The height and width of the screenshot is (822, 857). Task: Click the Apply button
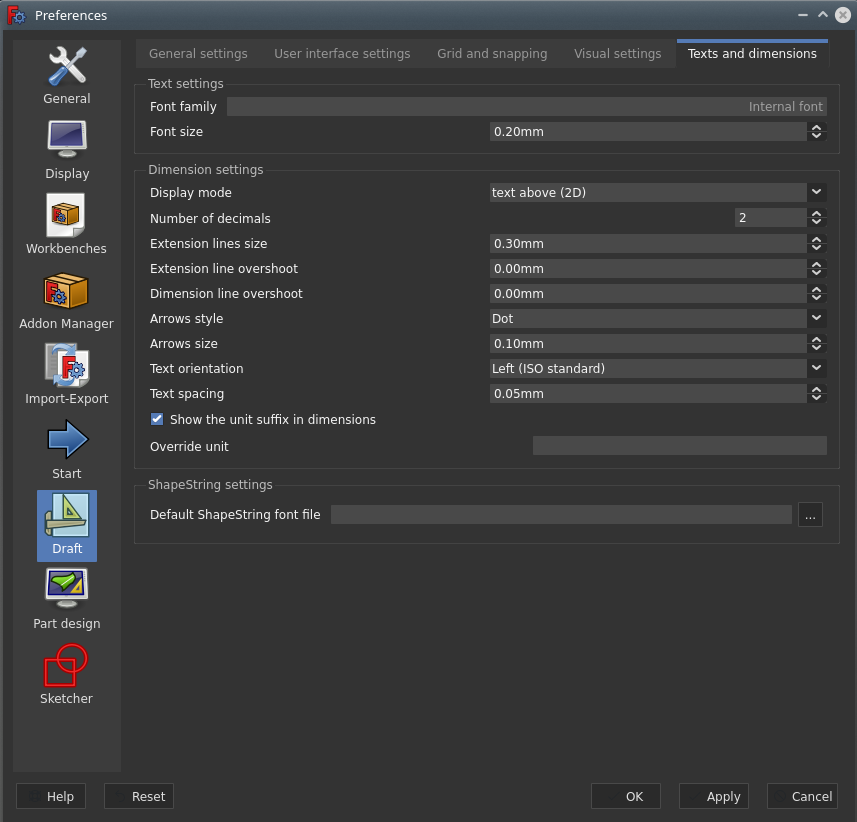tap(714, 796)
